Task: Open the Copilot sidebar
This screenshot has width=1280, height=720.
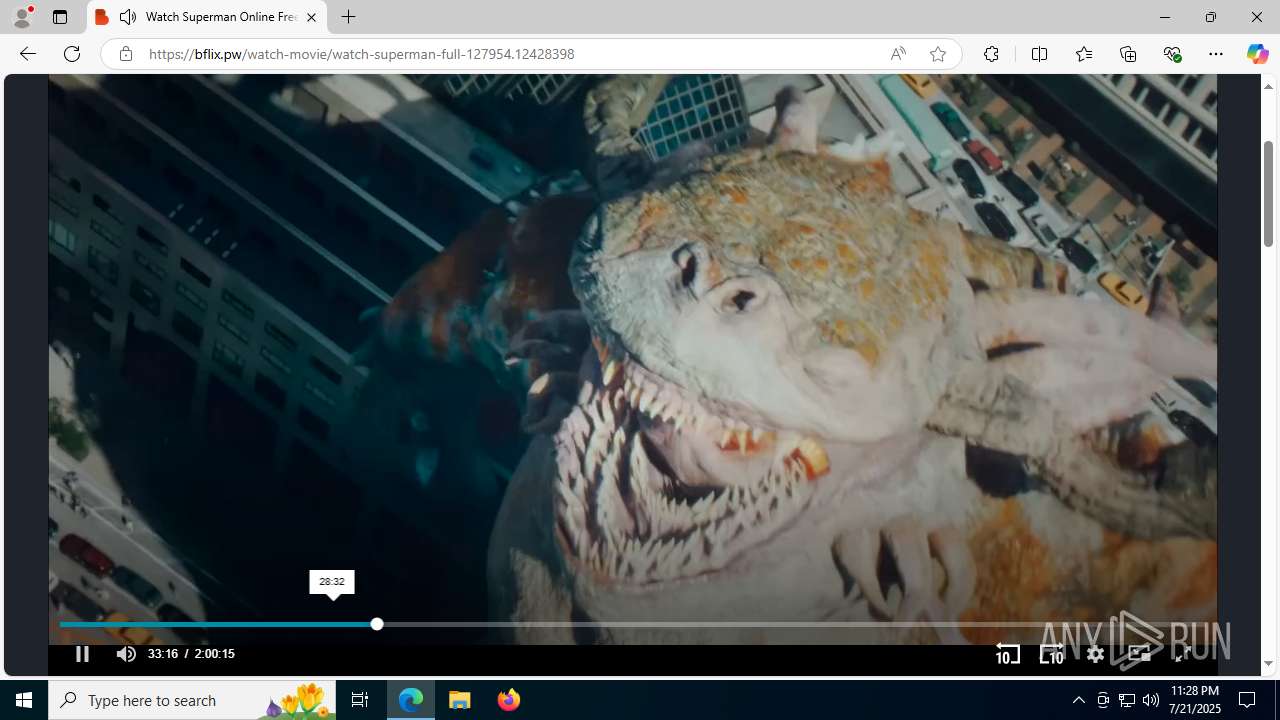Action: (1257, 54)
